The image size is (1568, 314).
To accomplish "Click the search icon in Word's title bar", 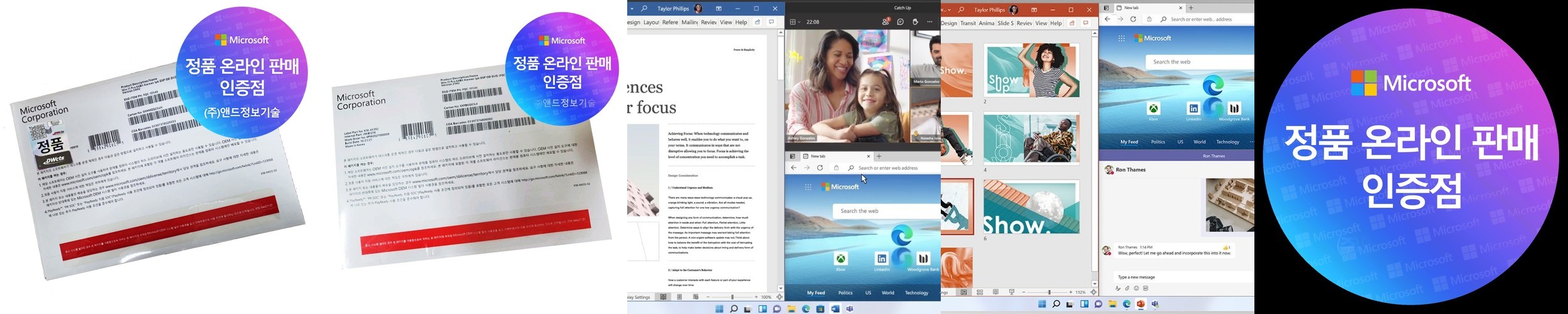I will tap(644, 9).
